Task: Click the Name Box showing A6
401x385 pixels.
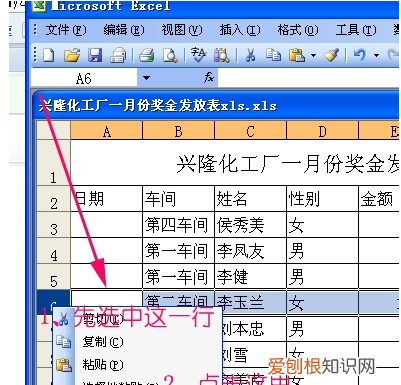Action: click(x=84, y=78)
